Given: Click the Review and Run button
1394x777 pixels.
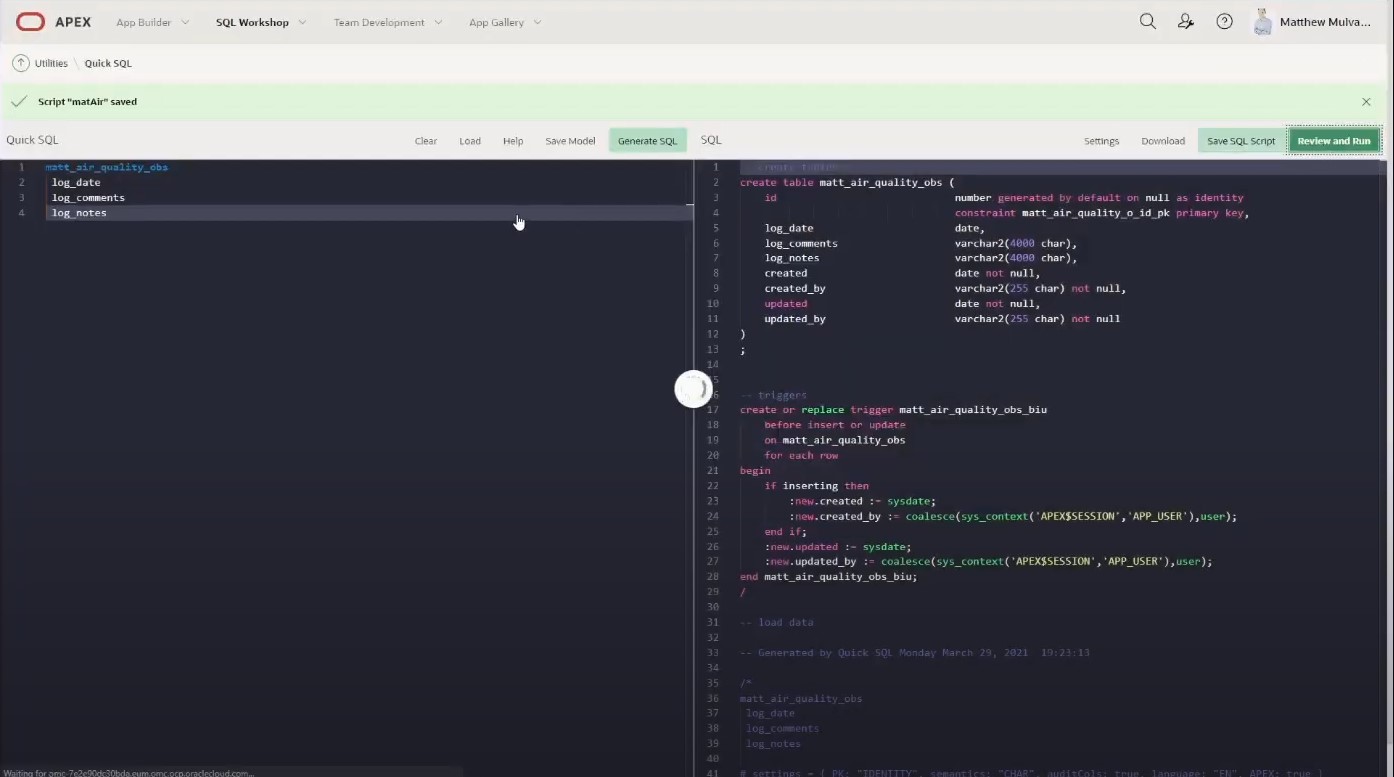Looking at the screenshot, I should [1333, 141].
